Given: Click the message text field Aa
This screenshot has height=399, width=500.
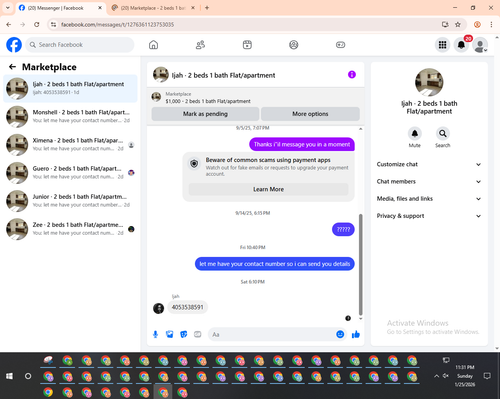Looking at the screenshot, I should click(272, 334).
